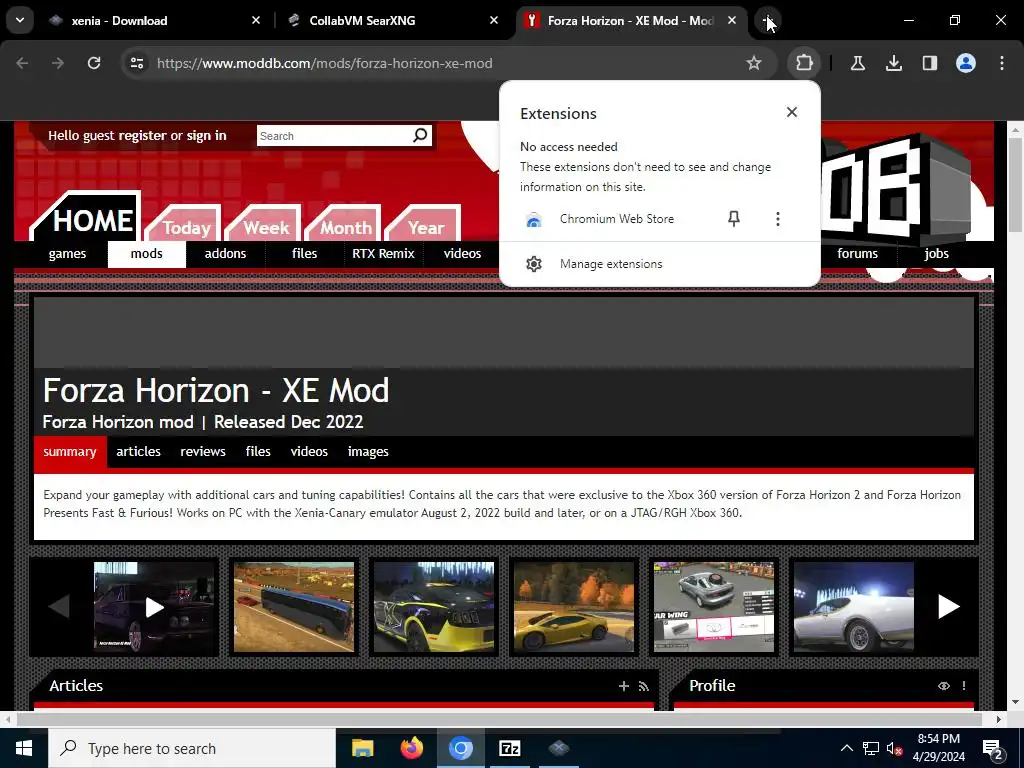The width and height of the screenshot is (1024, 768).
Task: Click the Profile follow eye icon
Action: (944, 686)
